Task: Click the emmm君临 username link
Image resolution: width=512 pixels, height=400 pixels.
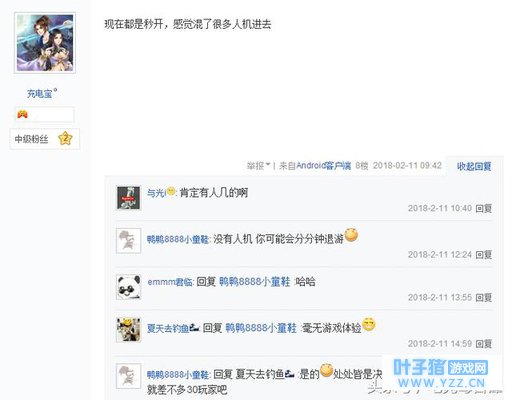Action: click(x=170, y=282)
